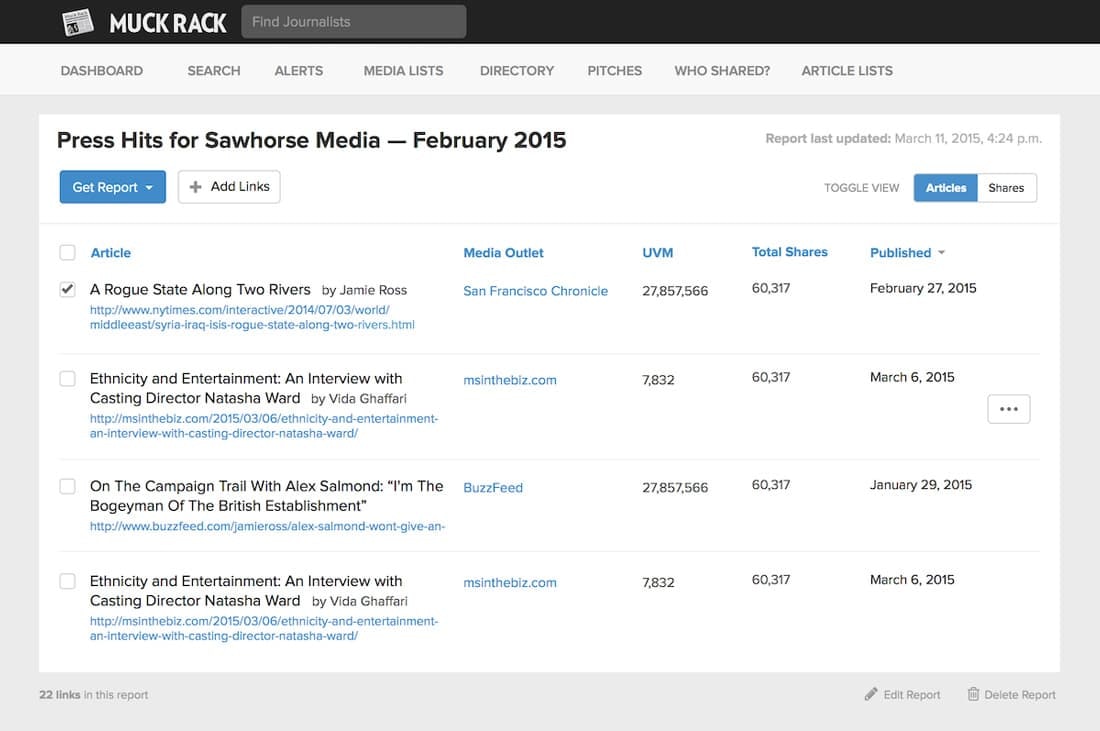Open the three-dots more options button
Screen dimensions: 1100x731
[1008, 409]
